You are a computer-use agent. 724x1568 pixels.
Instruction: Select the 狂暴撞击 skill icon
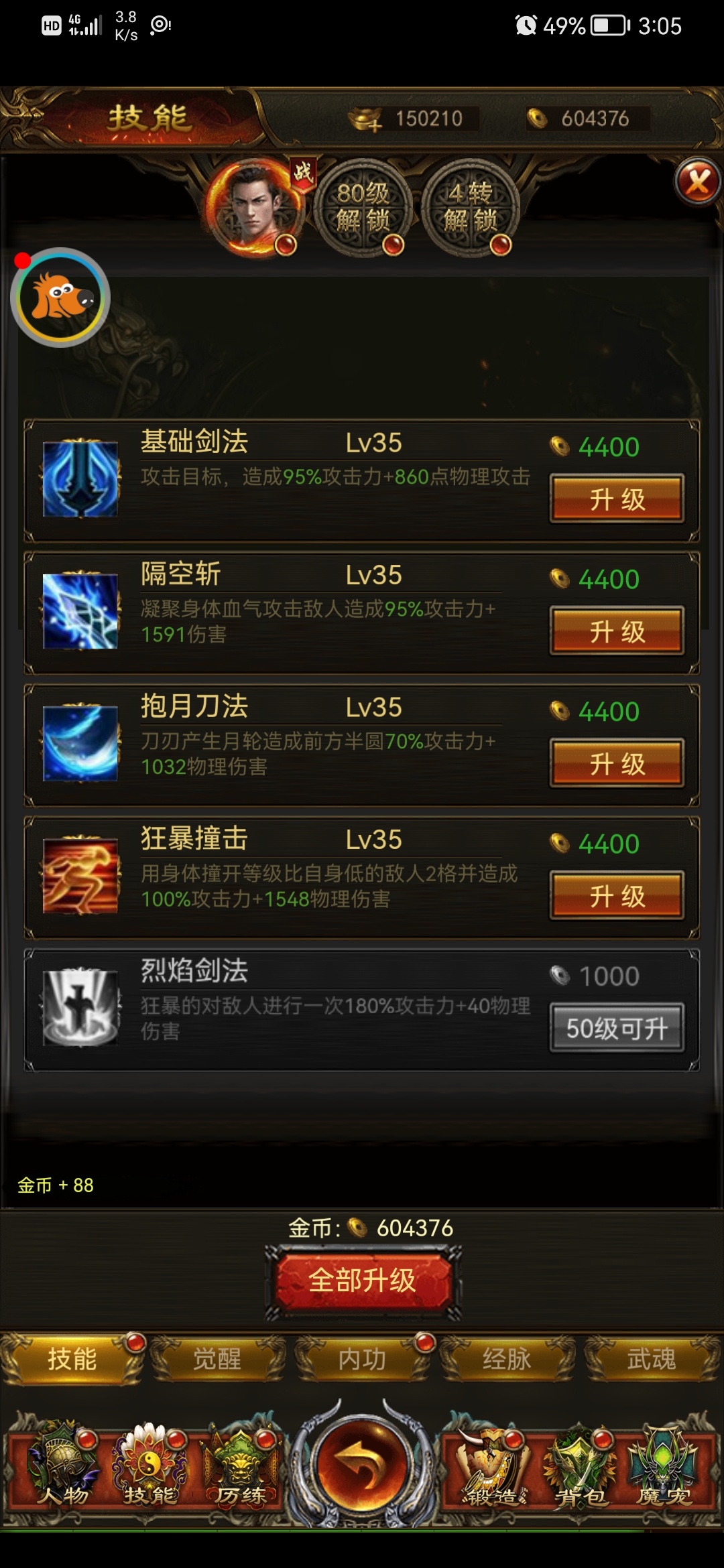pos(80,875)
